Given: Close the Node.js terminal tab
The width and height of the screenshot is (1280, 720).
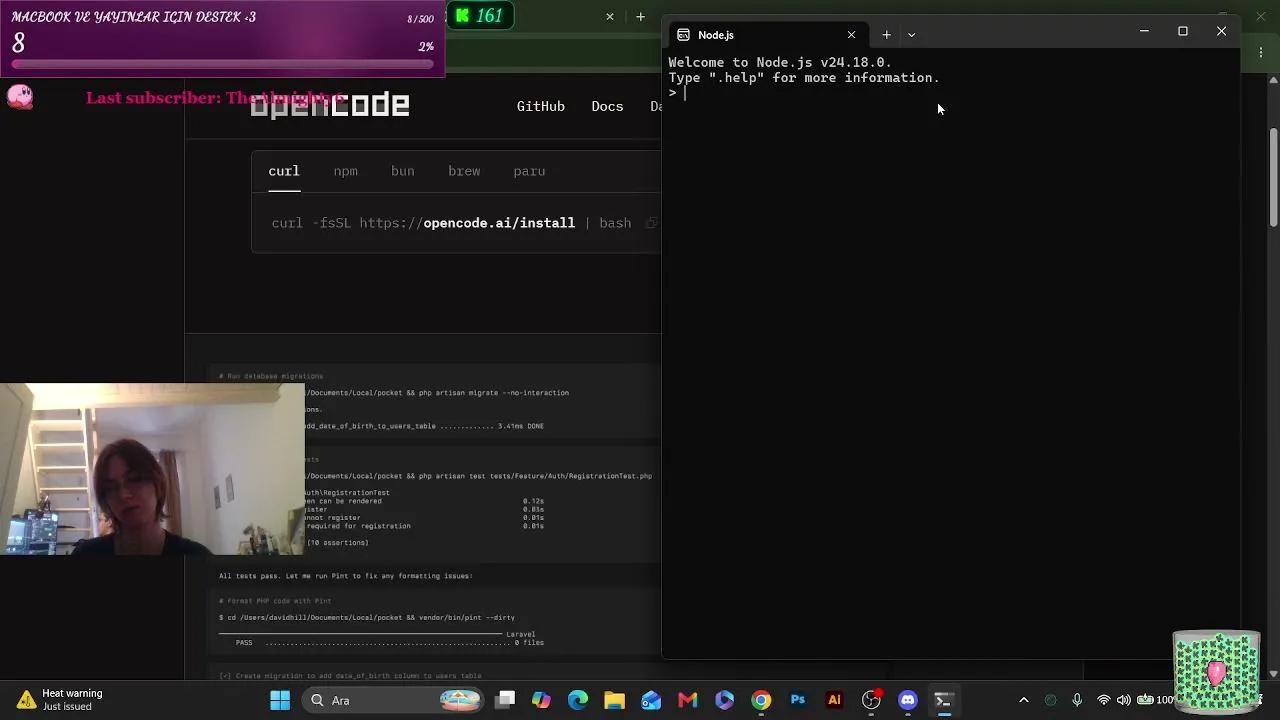Looking at the screenshot, I should 851,35.
